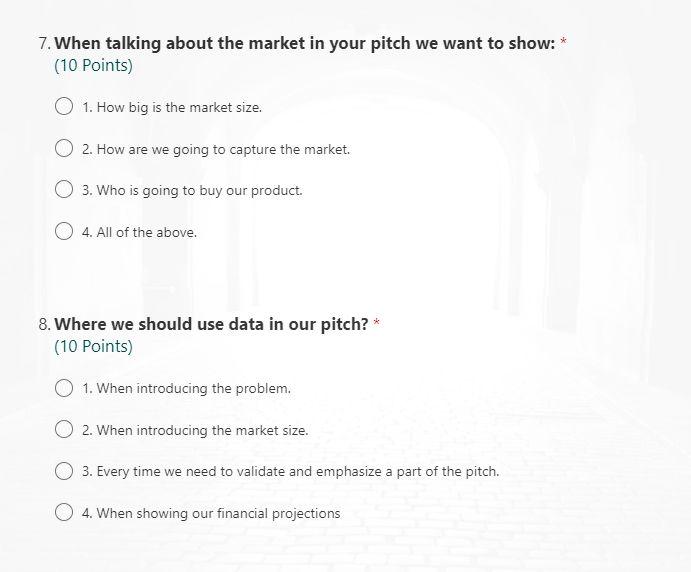Select 'Every time we need to validate' radio
The image size is (691, 572).
[x=64, y=471]
